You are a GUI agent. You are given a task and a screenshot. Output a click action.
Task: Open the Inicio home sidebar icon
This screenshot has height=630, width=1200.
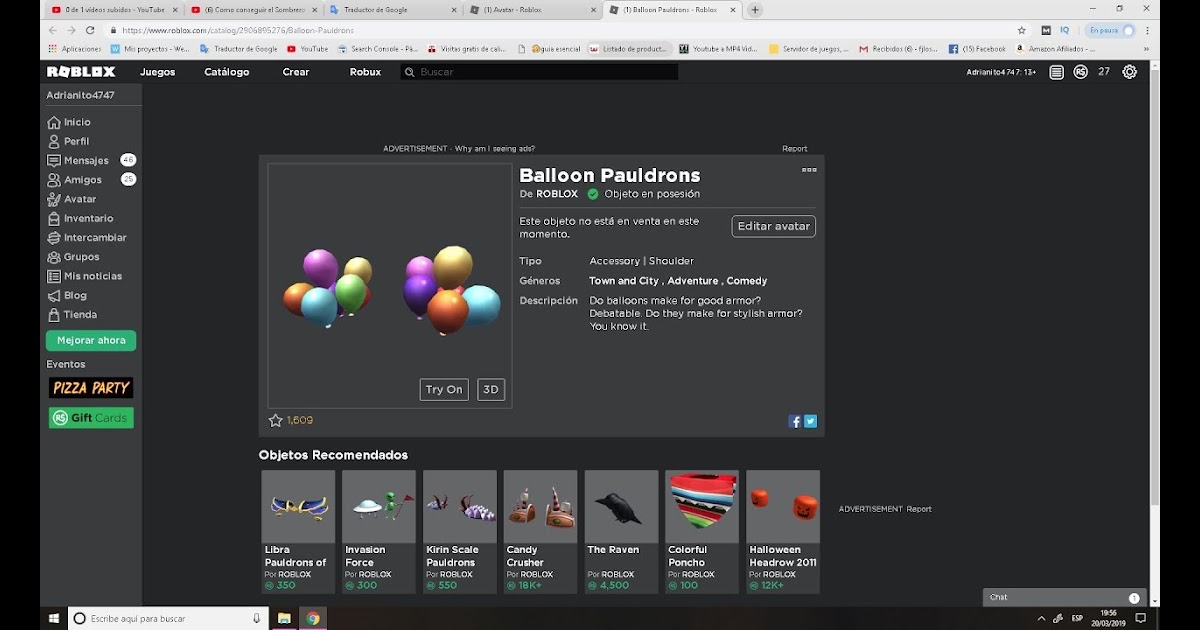pos(54,122)
